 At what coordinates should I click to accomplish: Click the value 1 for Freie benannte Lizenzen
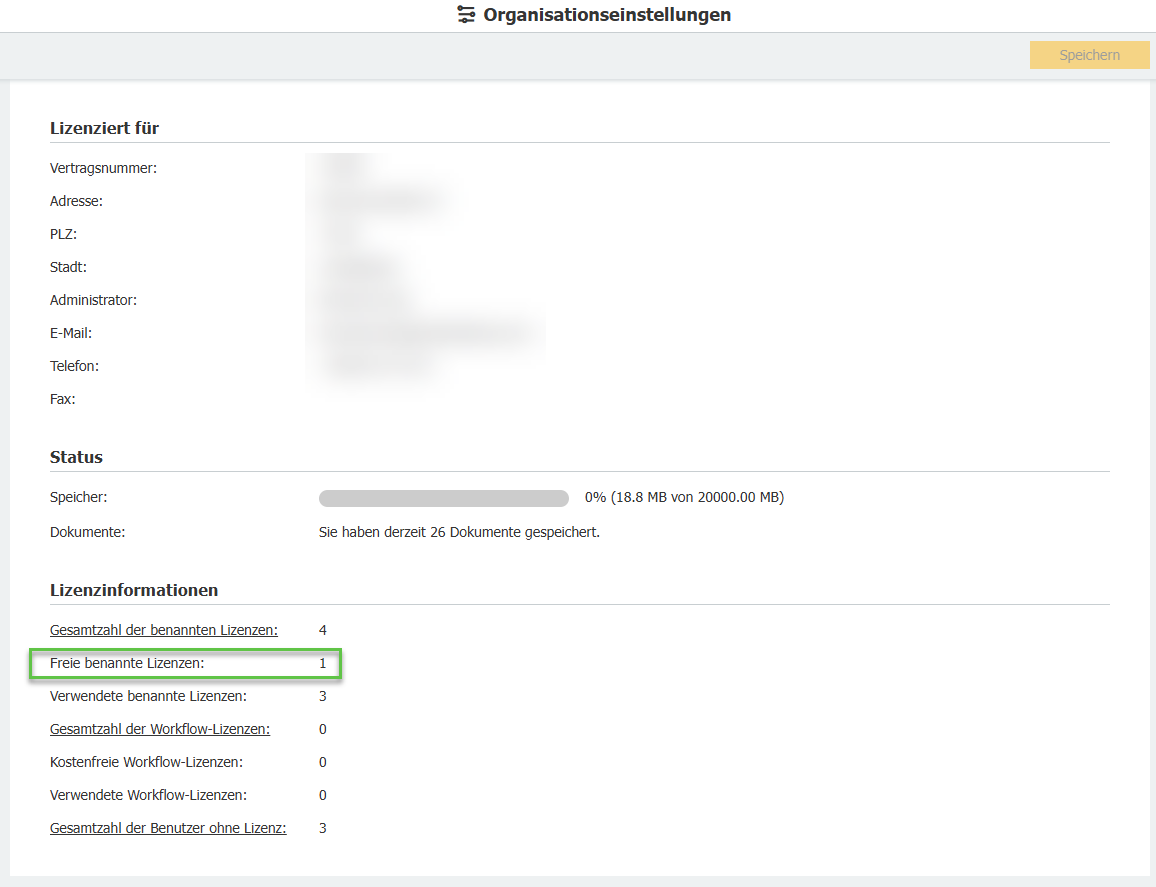pos(323,664)
